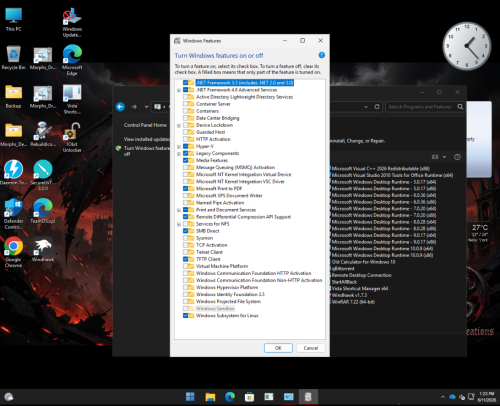
Task: Select the TeamOS.xyz desktop shortcut
Action: 43,211
